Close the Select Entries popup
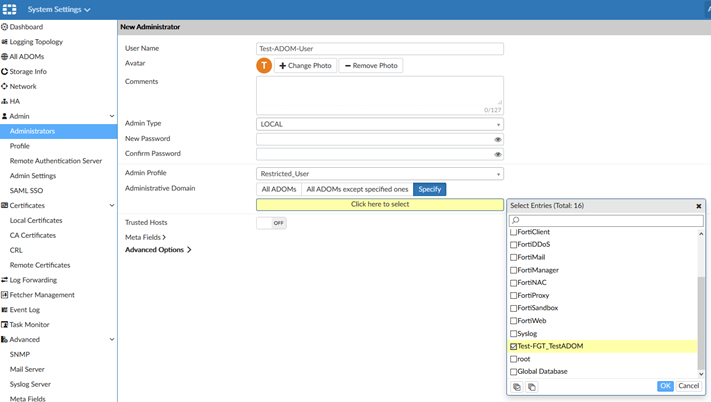This screenshot has height=402, width=711. click(698, 205)
